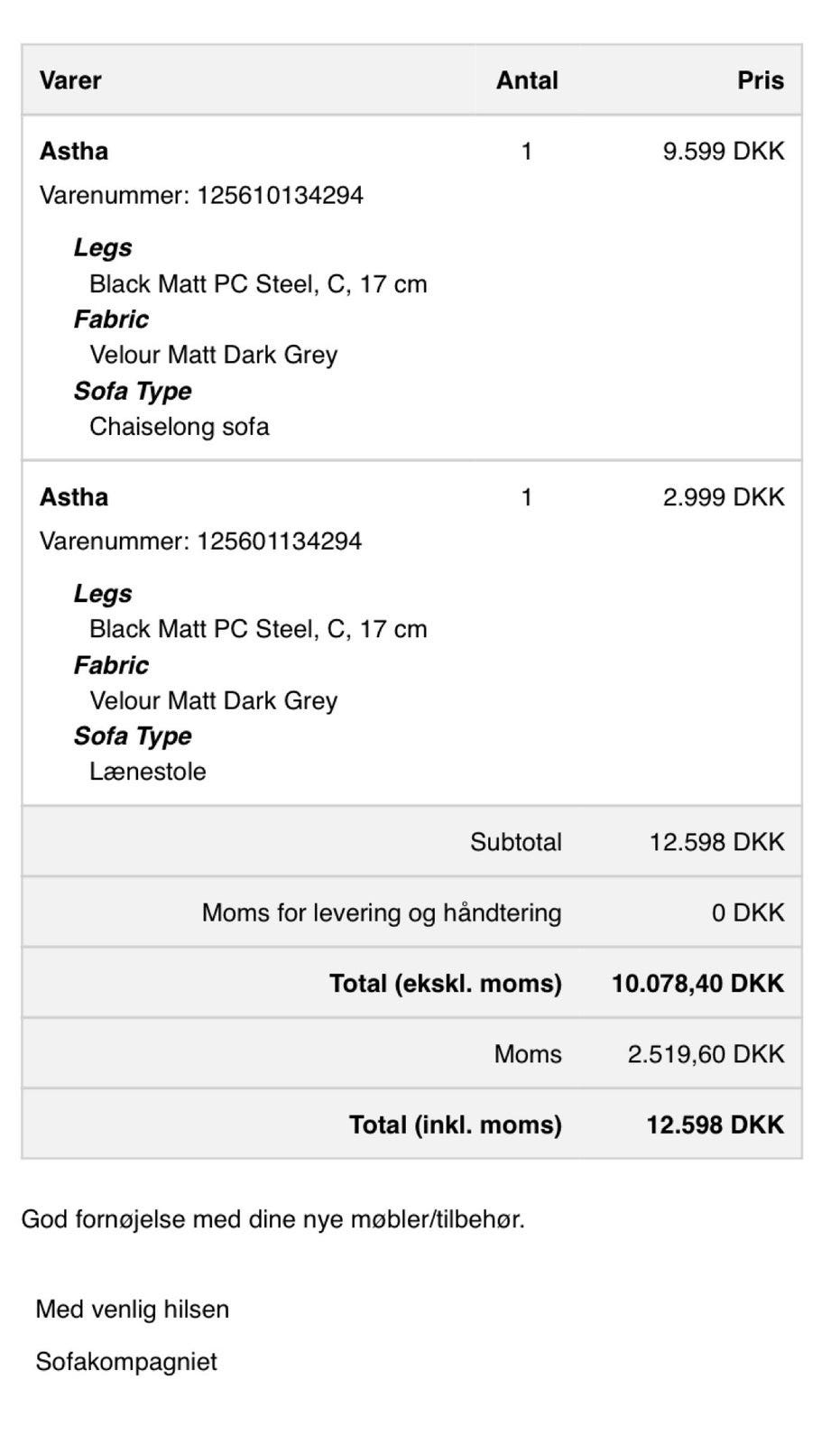Click the 2.519,60 DKK Moms amount
840x1444 pixels.
tap(706, 1054)
